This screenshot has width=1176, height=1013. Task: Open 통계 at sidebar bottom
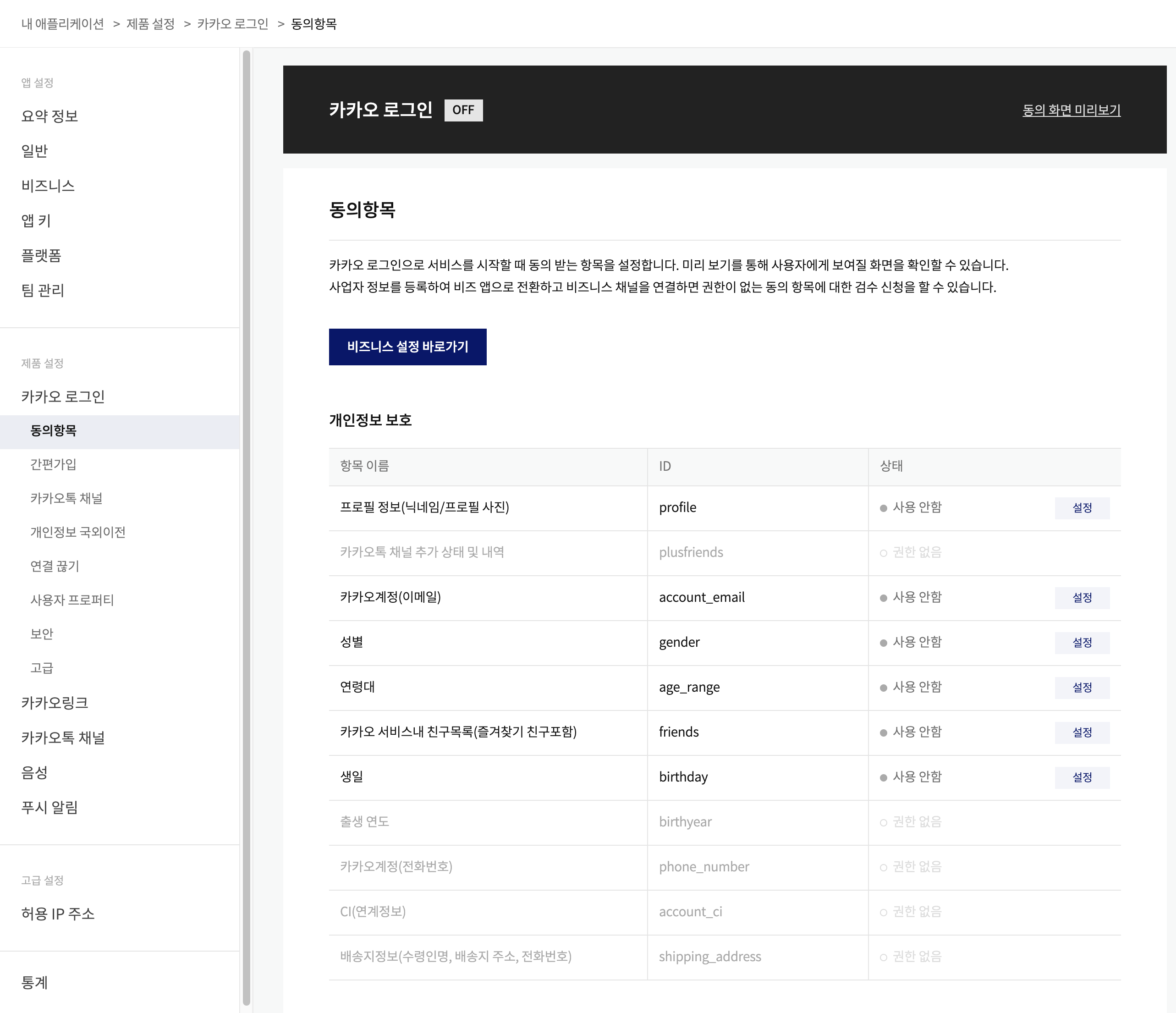[34, 983]
